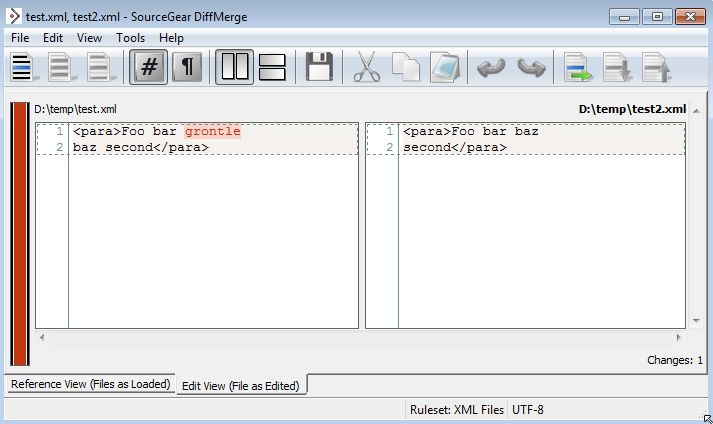The width and height of the screenshot is (713, 424).
Task: Click line number 2 in right pane
Action: [389, 147]
